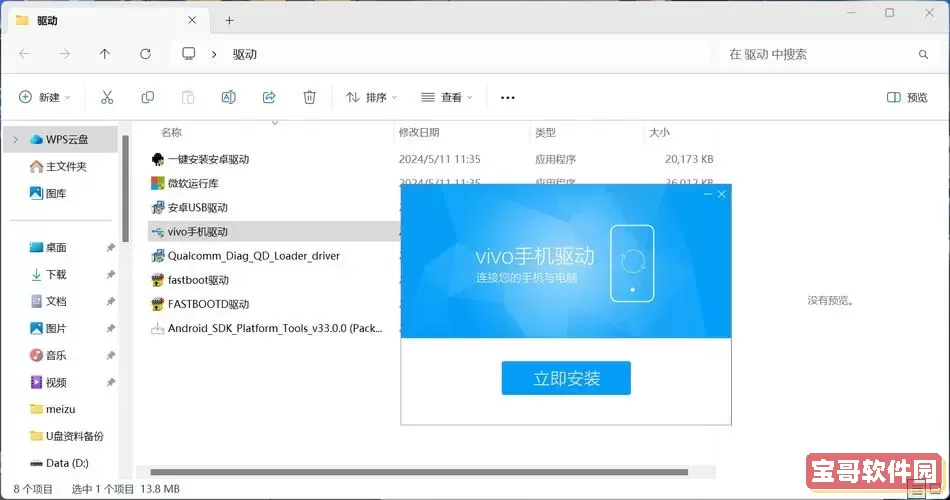Click the 安卓USB驱动 file icon

tap(158, 207)
